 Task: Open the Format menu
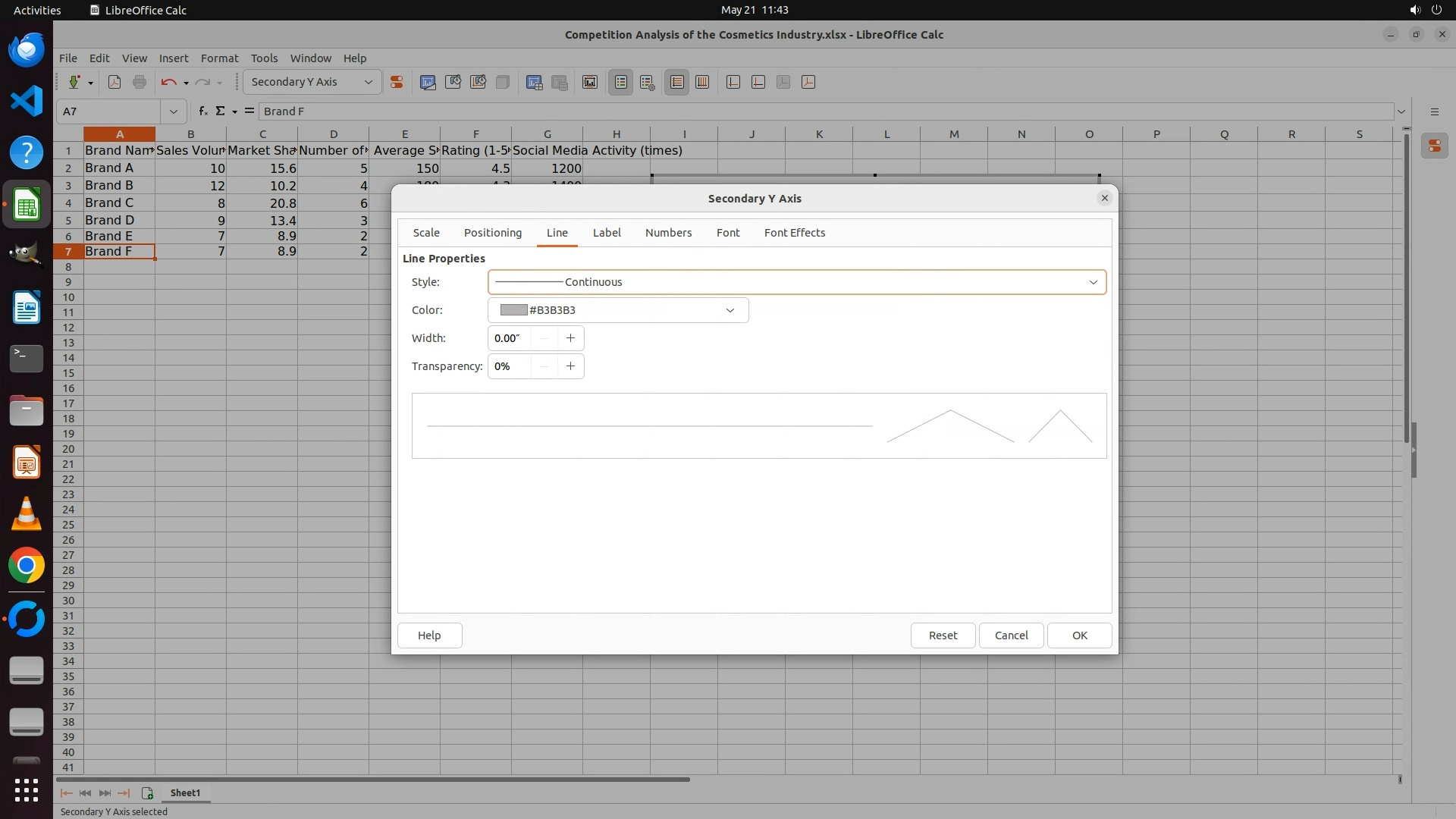pos(219,58)
